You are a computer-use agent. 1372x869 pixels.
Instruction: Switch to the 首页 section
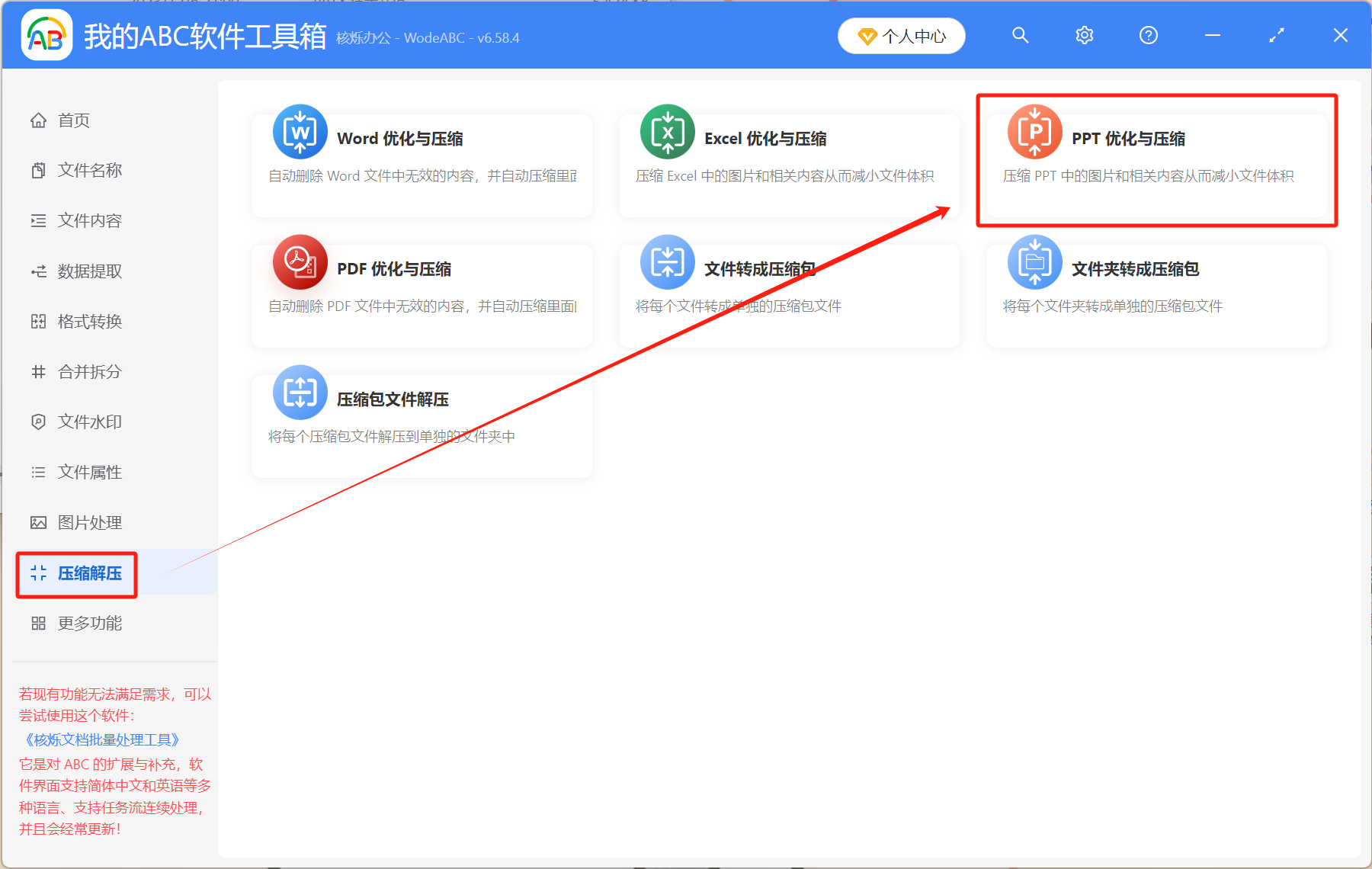click(x=72, y=120)
